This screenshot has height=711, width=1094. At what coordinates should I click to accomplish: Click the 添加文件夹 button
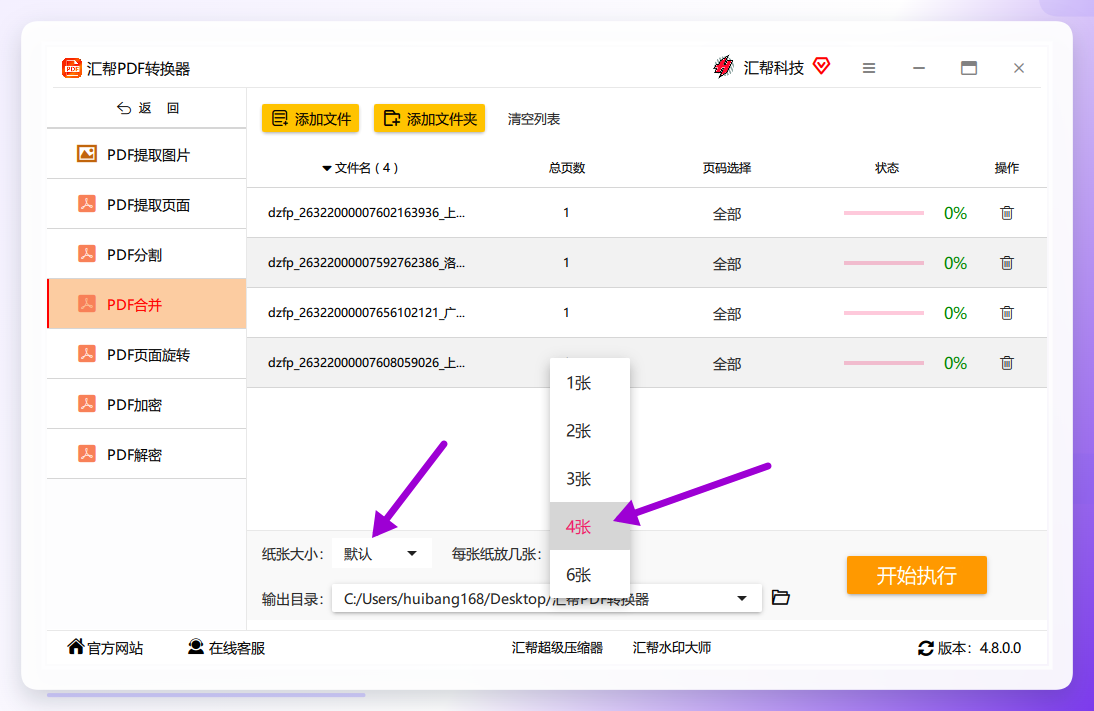coord(429,119)
